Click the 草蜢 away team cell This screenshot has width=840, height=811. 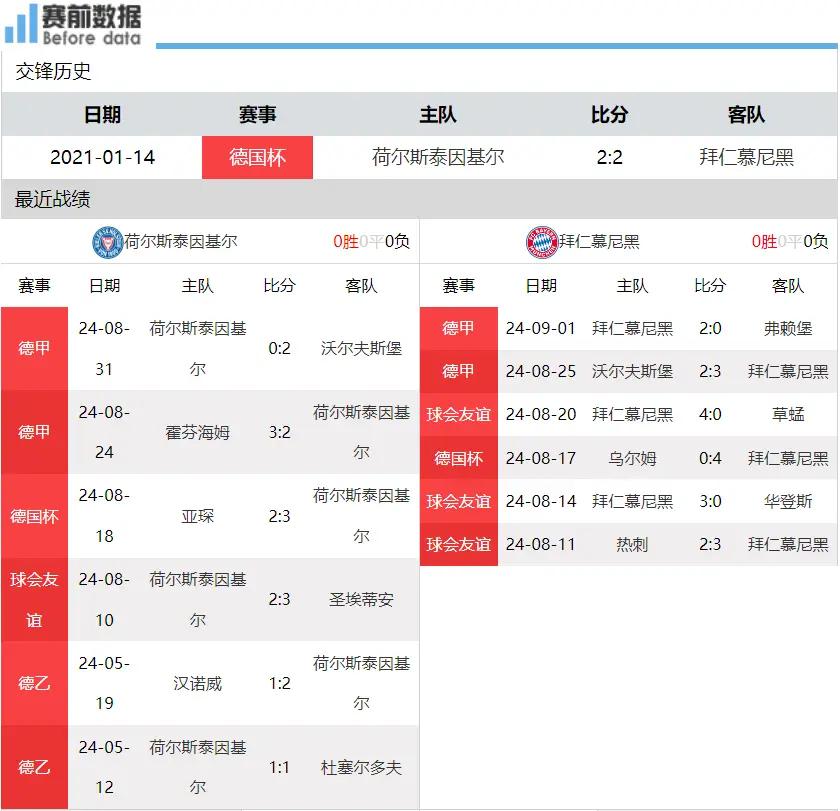788,415
